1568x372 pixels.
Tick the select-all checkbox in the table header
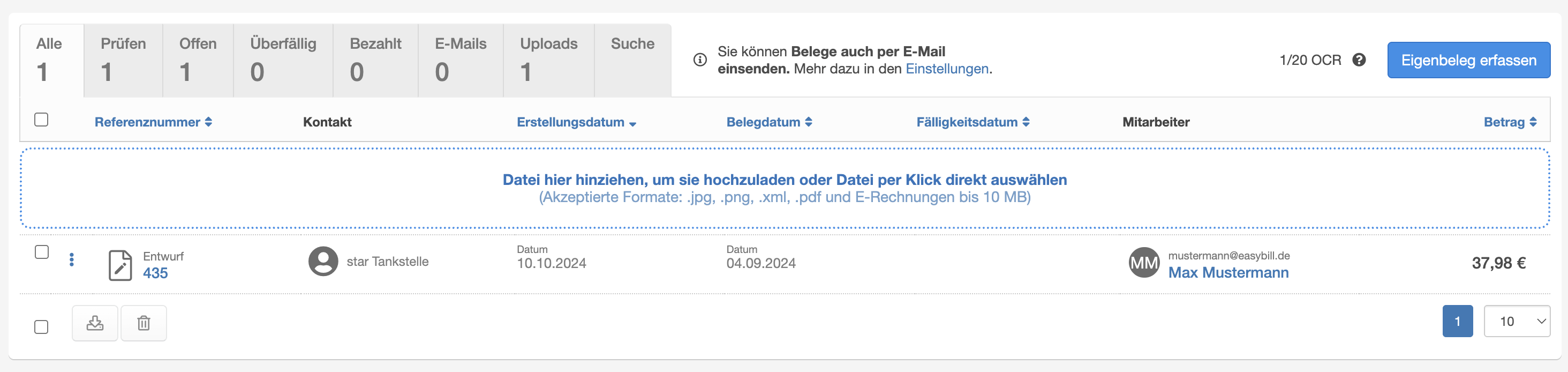[x=41, y=120]
